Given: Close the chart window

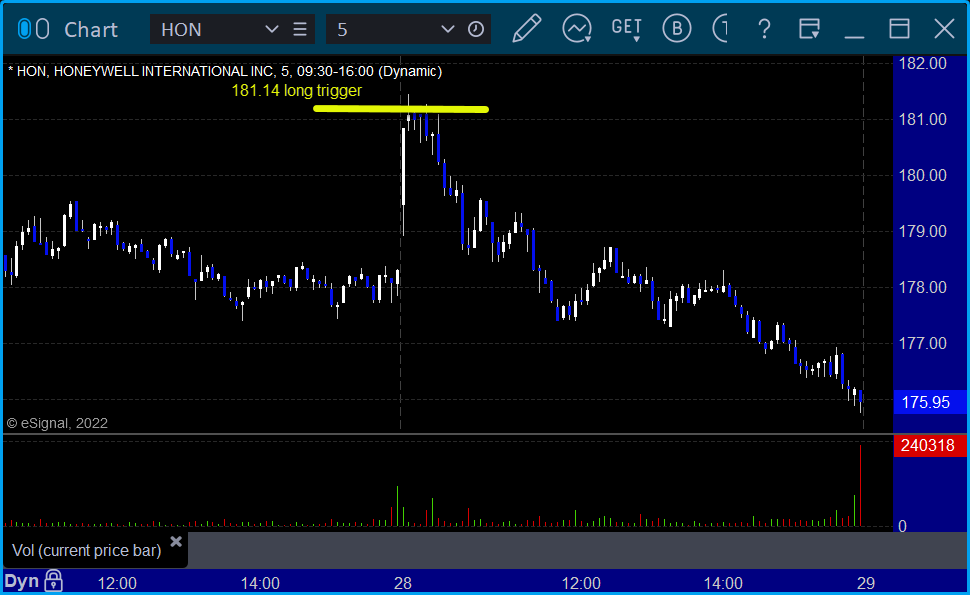Looking at the screenshot, I should (945, 28).
